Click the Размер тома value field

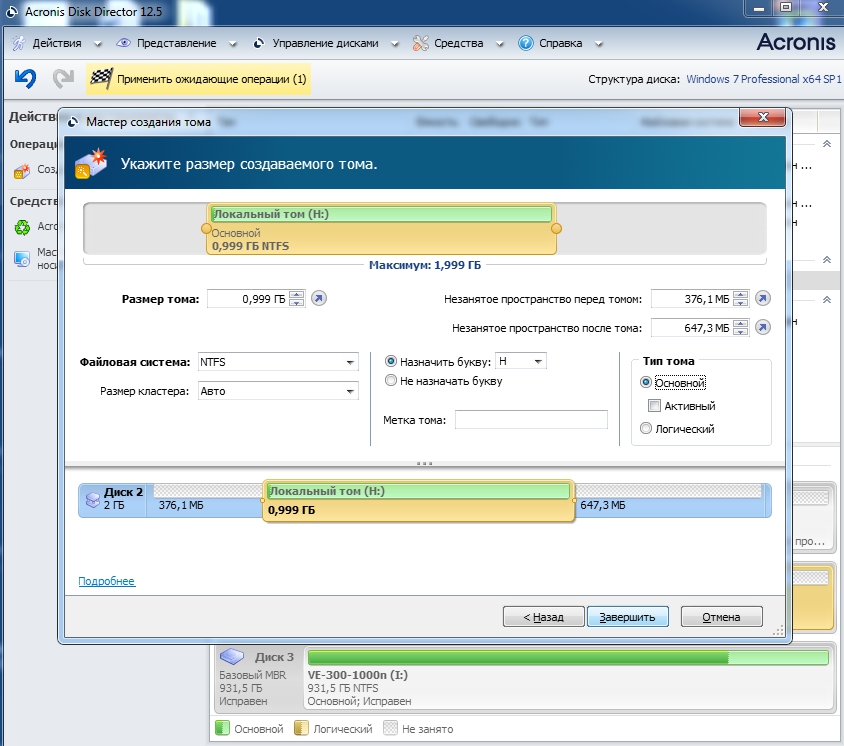247,299
